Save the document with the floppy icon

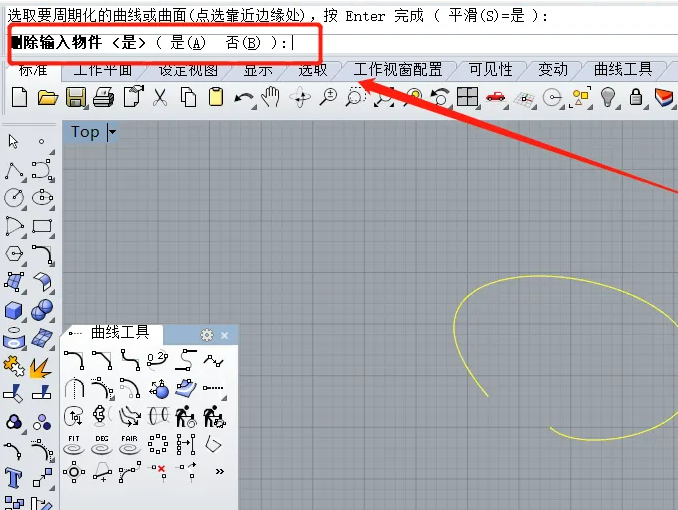[76, 97]
